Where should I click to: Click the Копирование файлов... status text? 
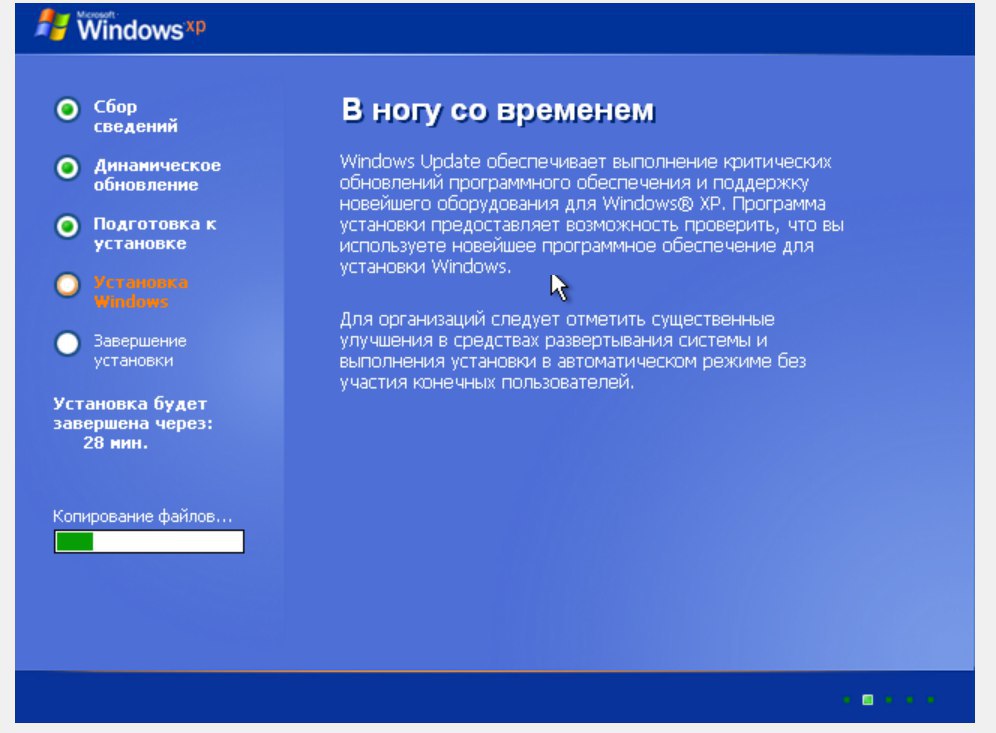(x=142, y=516)
